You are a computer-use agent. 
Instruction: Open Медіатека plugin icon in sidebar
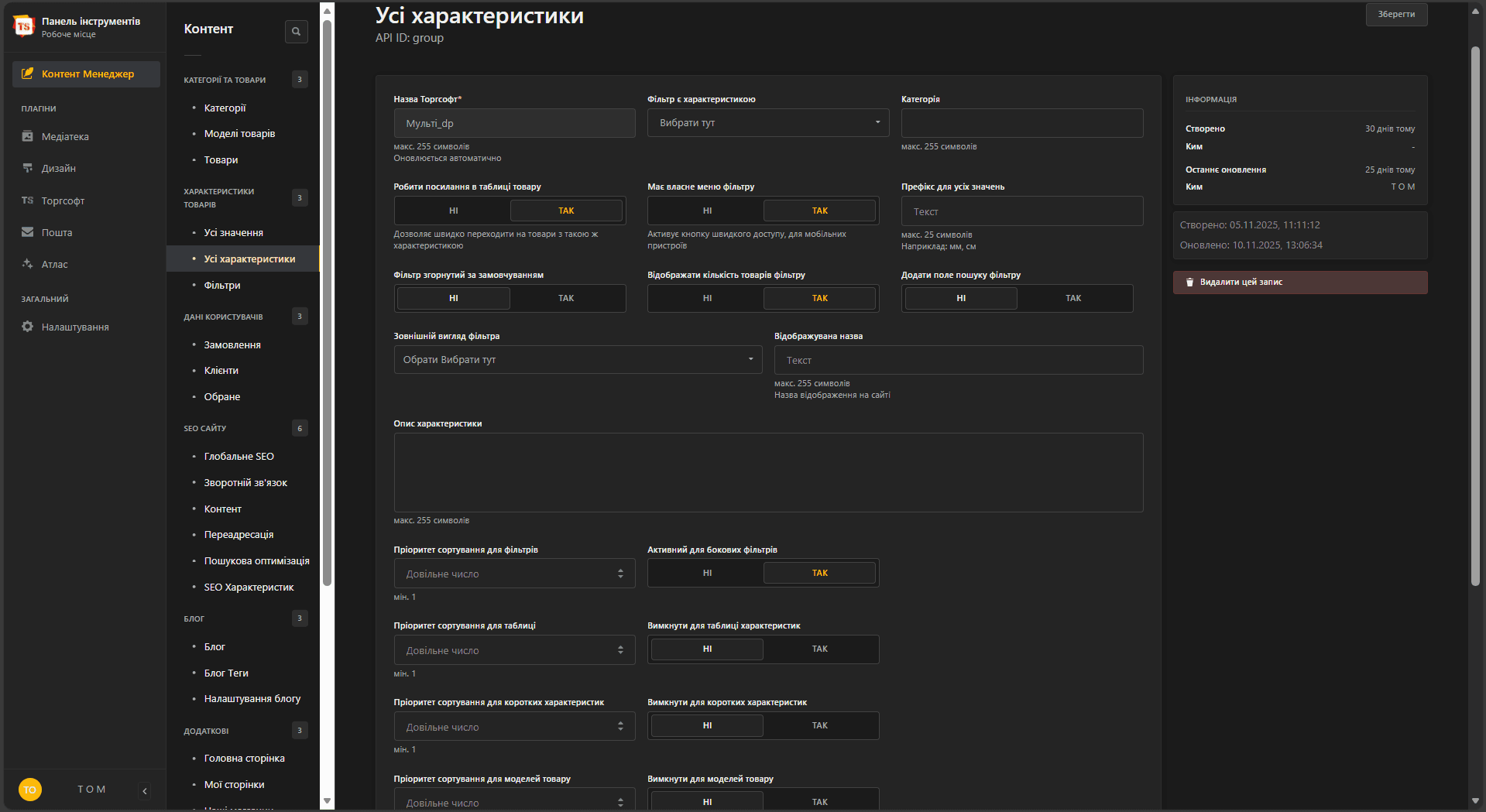(28, 136)
